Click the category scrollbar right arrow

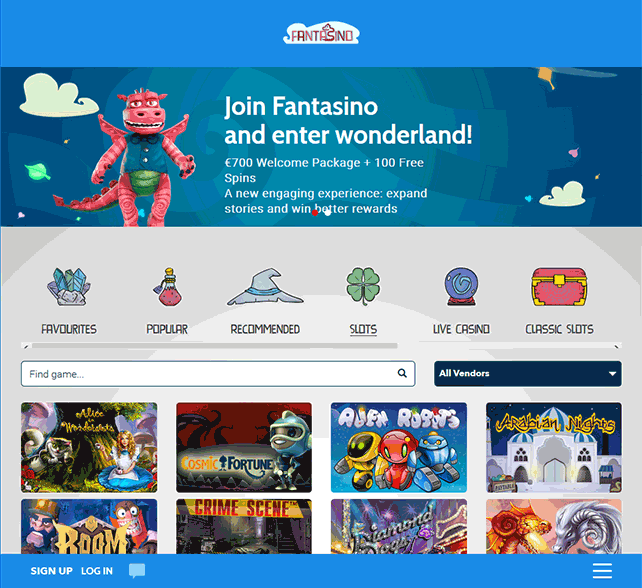tap(617, 346)
